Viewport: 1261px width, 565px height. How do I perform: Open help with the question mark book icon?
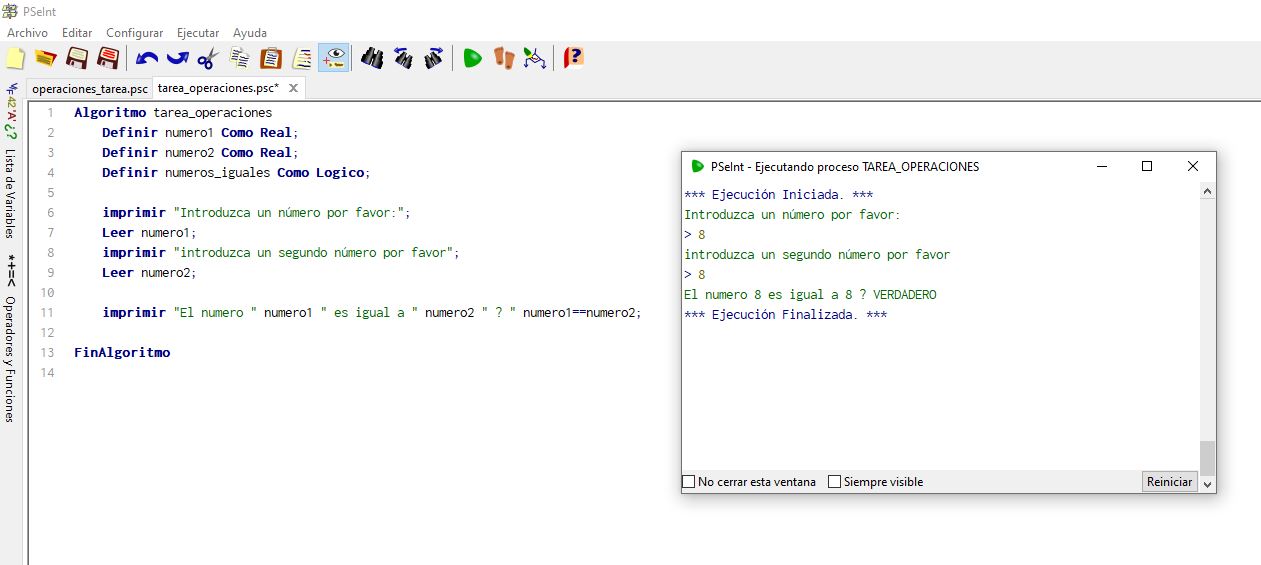573,58
